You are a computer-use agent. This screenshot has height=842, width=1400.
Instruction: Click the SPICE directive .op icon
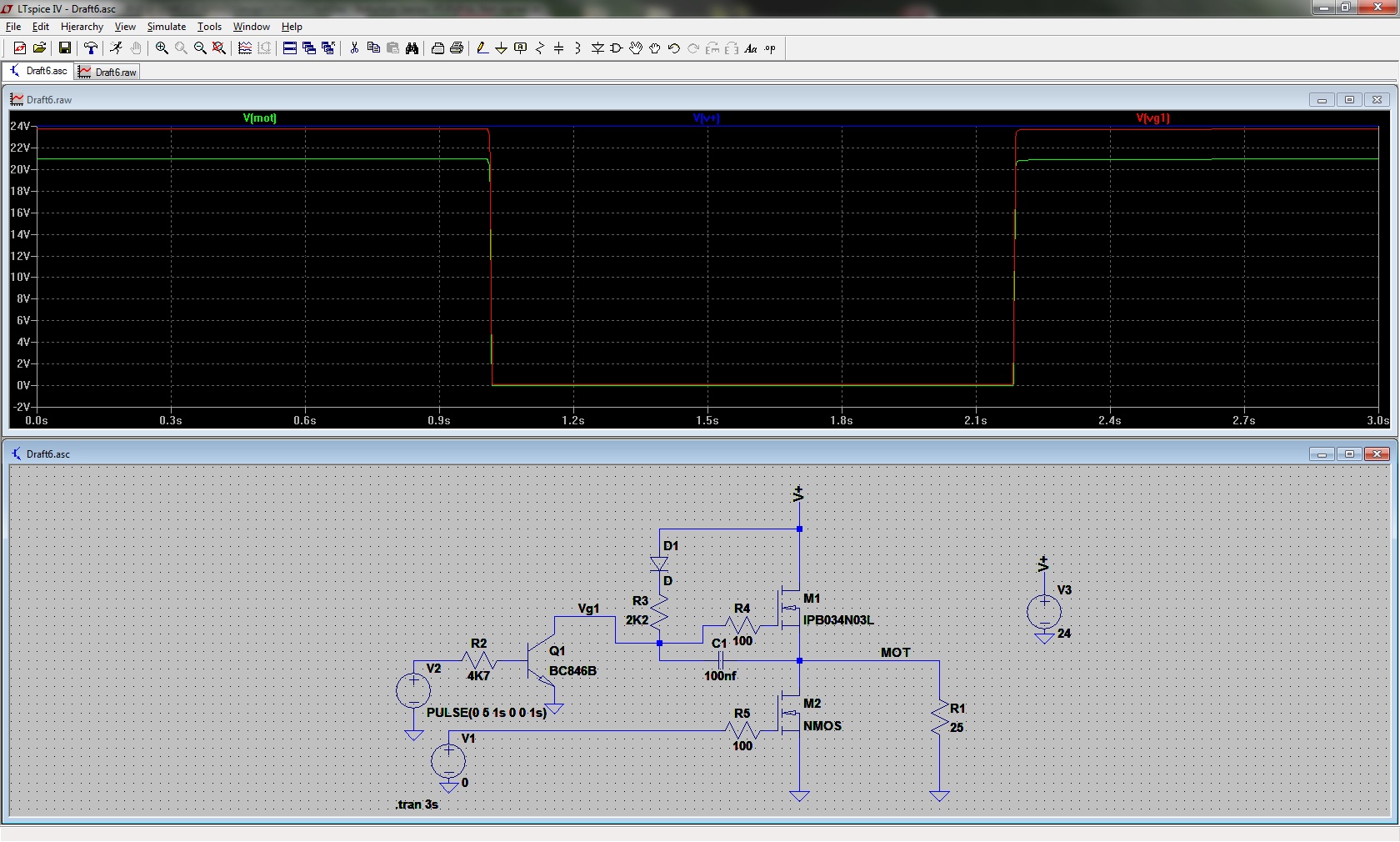(770, 48)
